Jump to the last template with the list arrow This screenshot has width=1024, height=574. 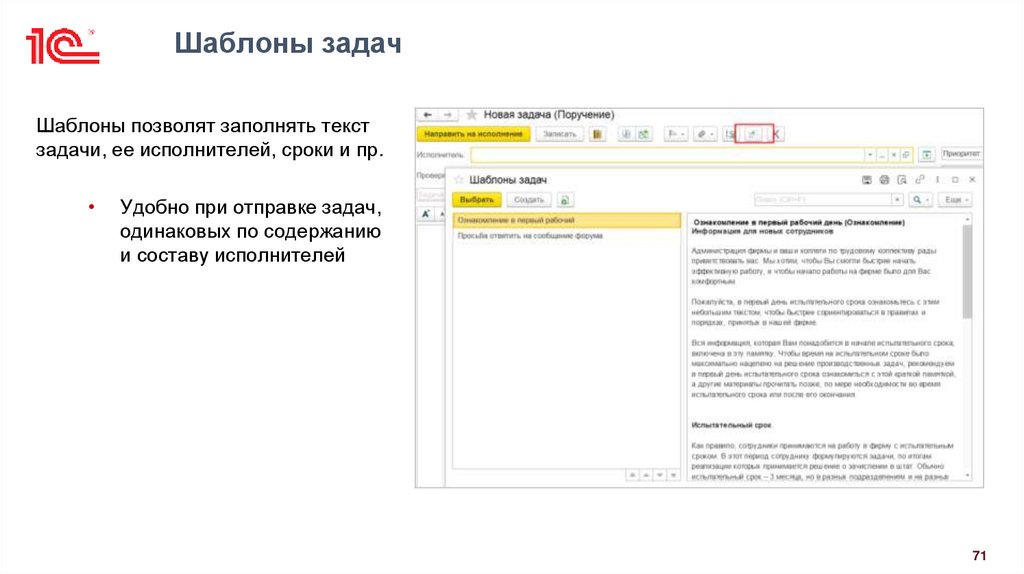pyautogui.click(x=673, y=475)
